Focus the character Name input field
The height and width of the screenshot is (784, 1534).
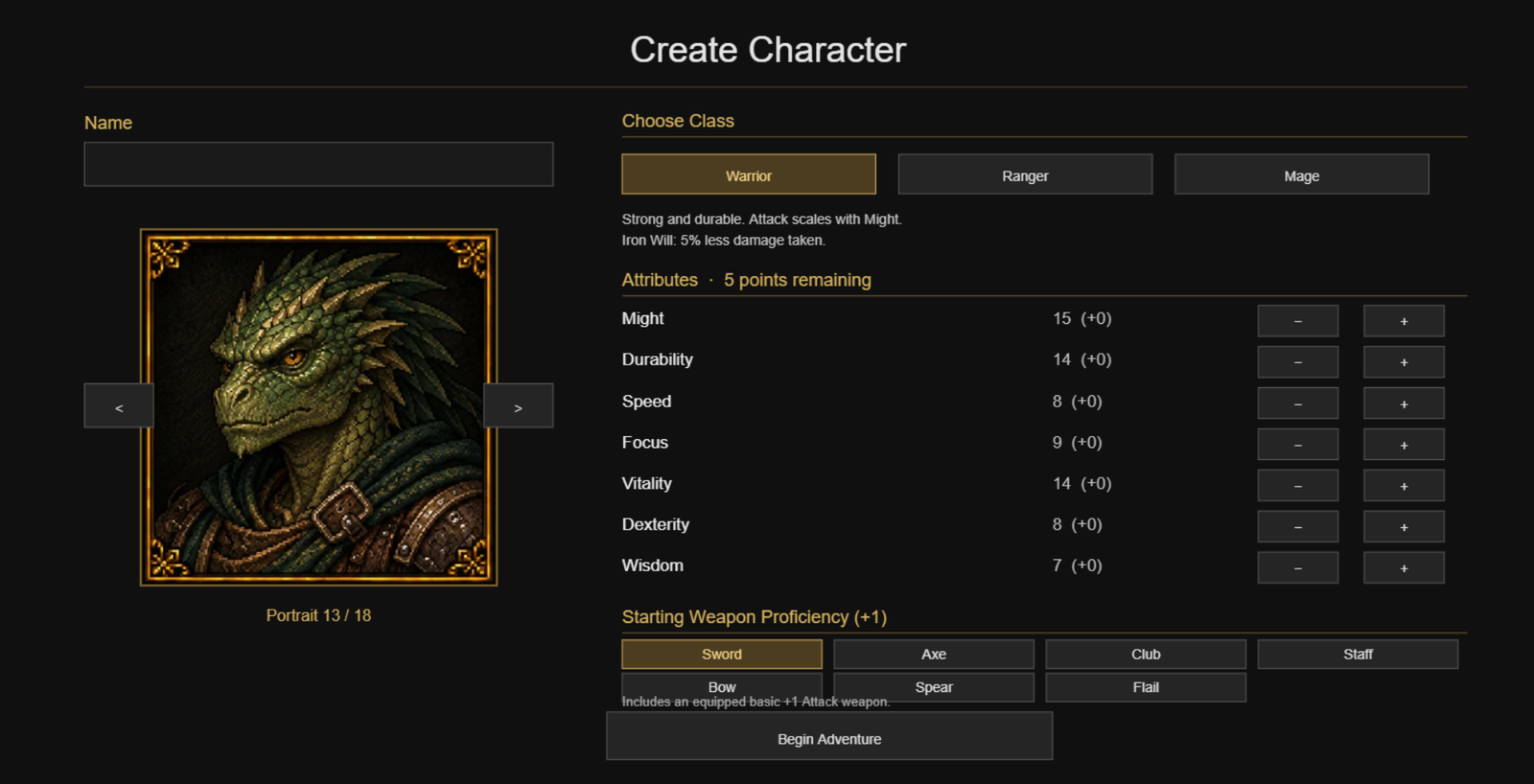[x=318, y=164]
